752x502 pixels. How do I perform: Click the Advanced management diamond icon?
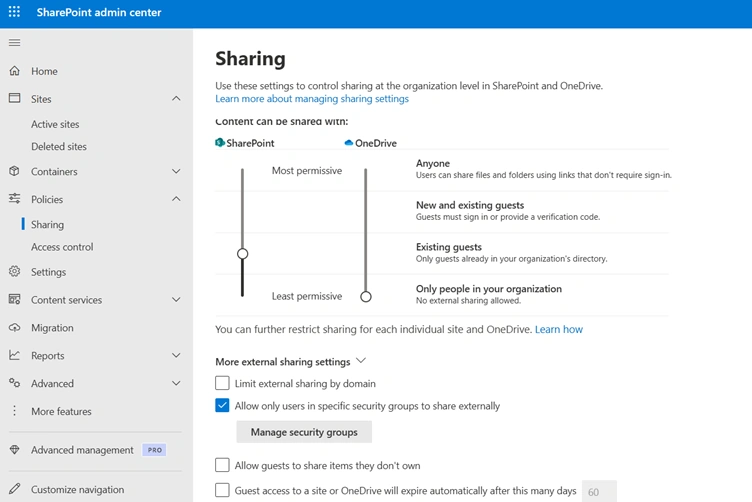[x=14, y=450]
